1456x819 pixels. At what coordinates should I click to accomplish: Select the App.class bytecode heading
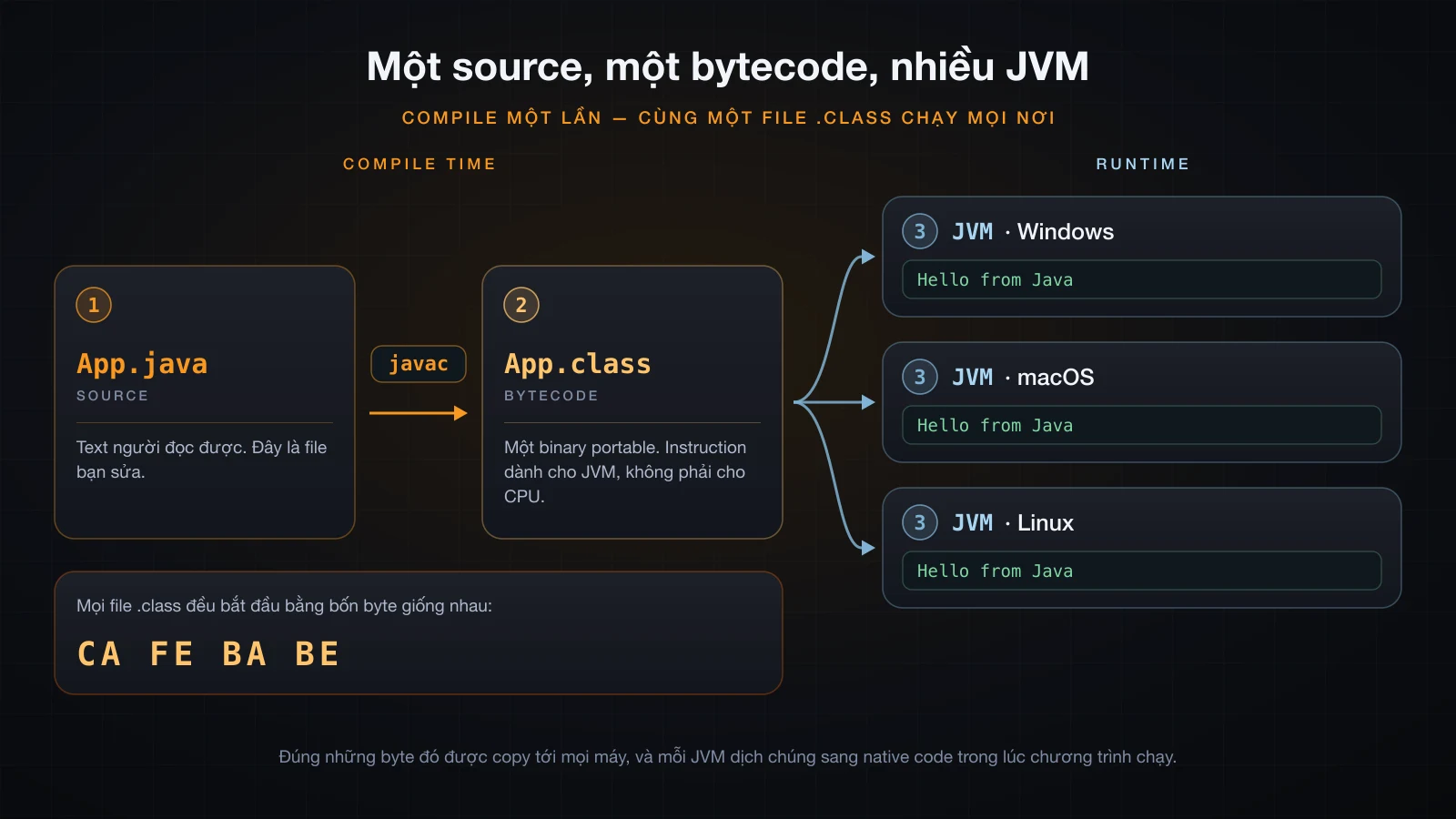(x=578, y=364)
